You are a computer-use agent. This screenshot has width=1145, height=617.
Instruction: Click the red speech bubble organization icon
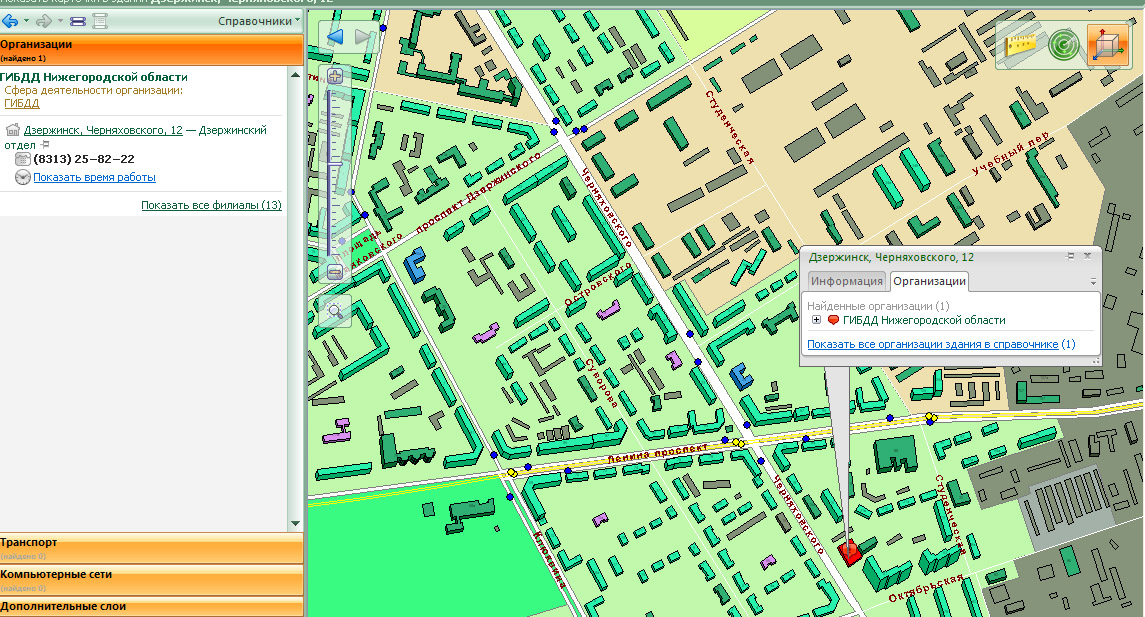point(833,320)
